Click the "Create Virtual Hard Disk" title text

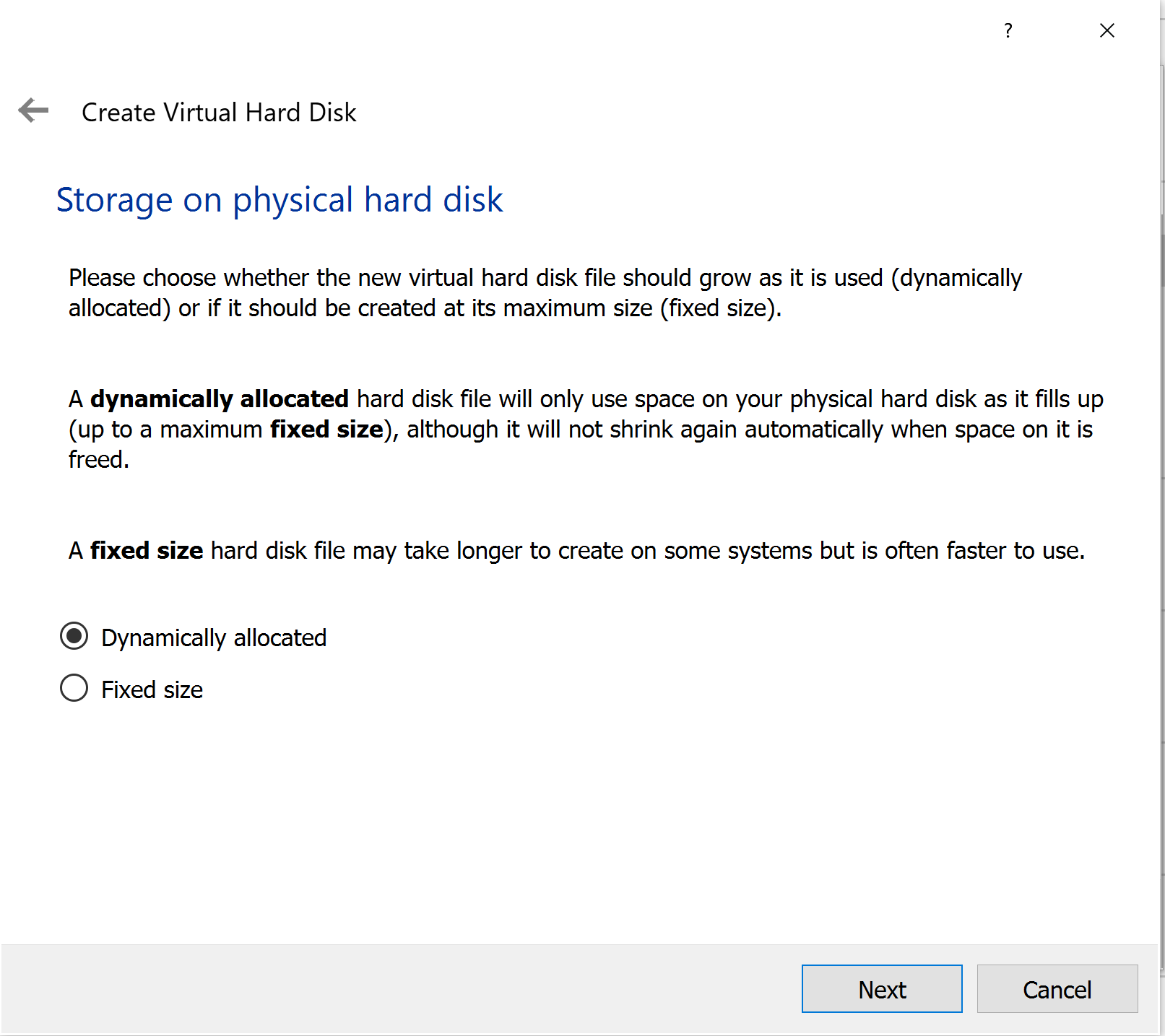[x=219, y=113]
